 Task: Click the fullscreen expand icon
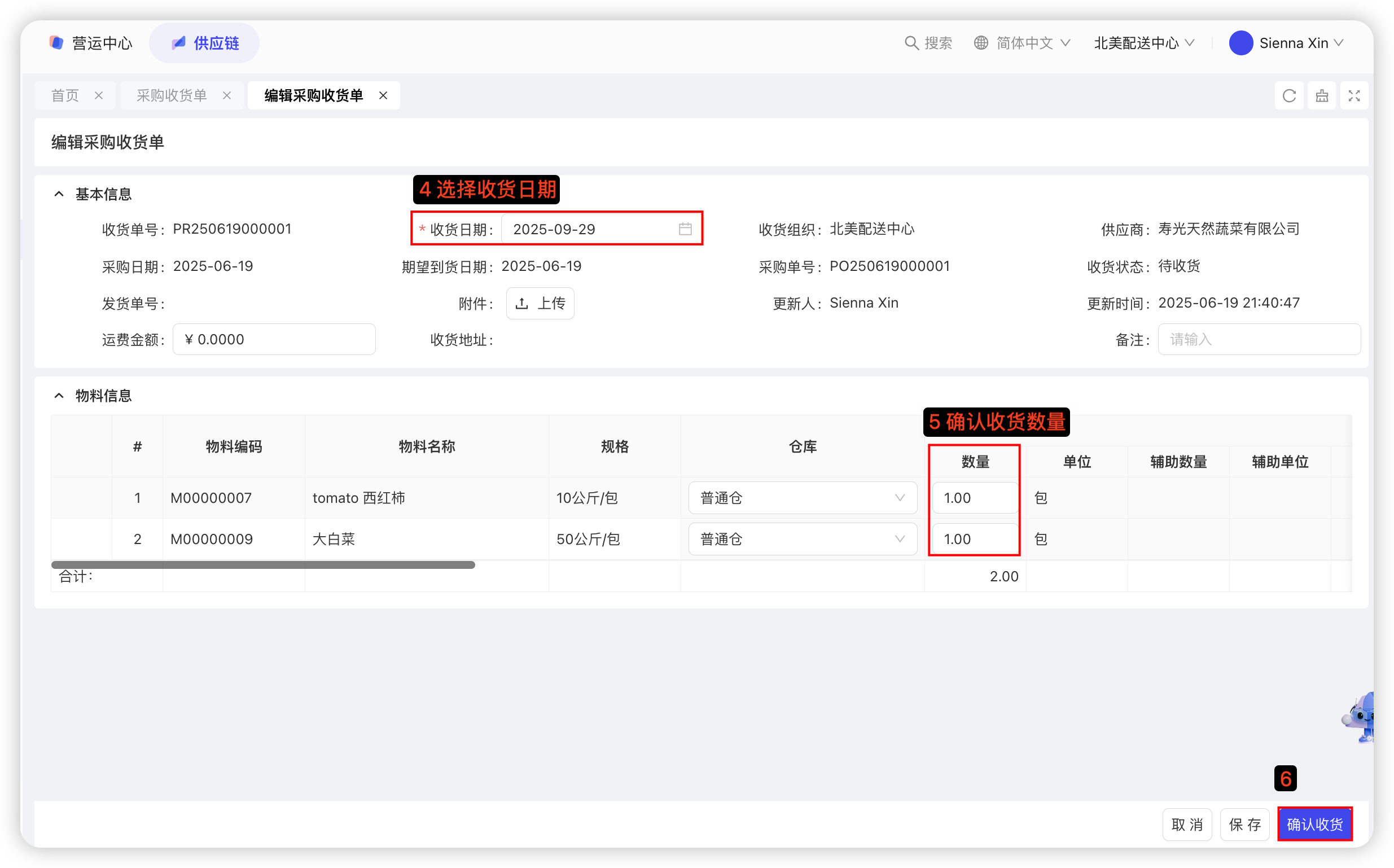click(x=1354, y=95)
